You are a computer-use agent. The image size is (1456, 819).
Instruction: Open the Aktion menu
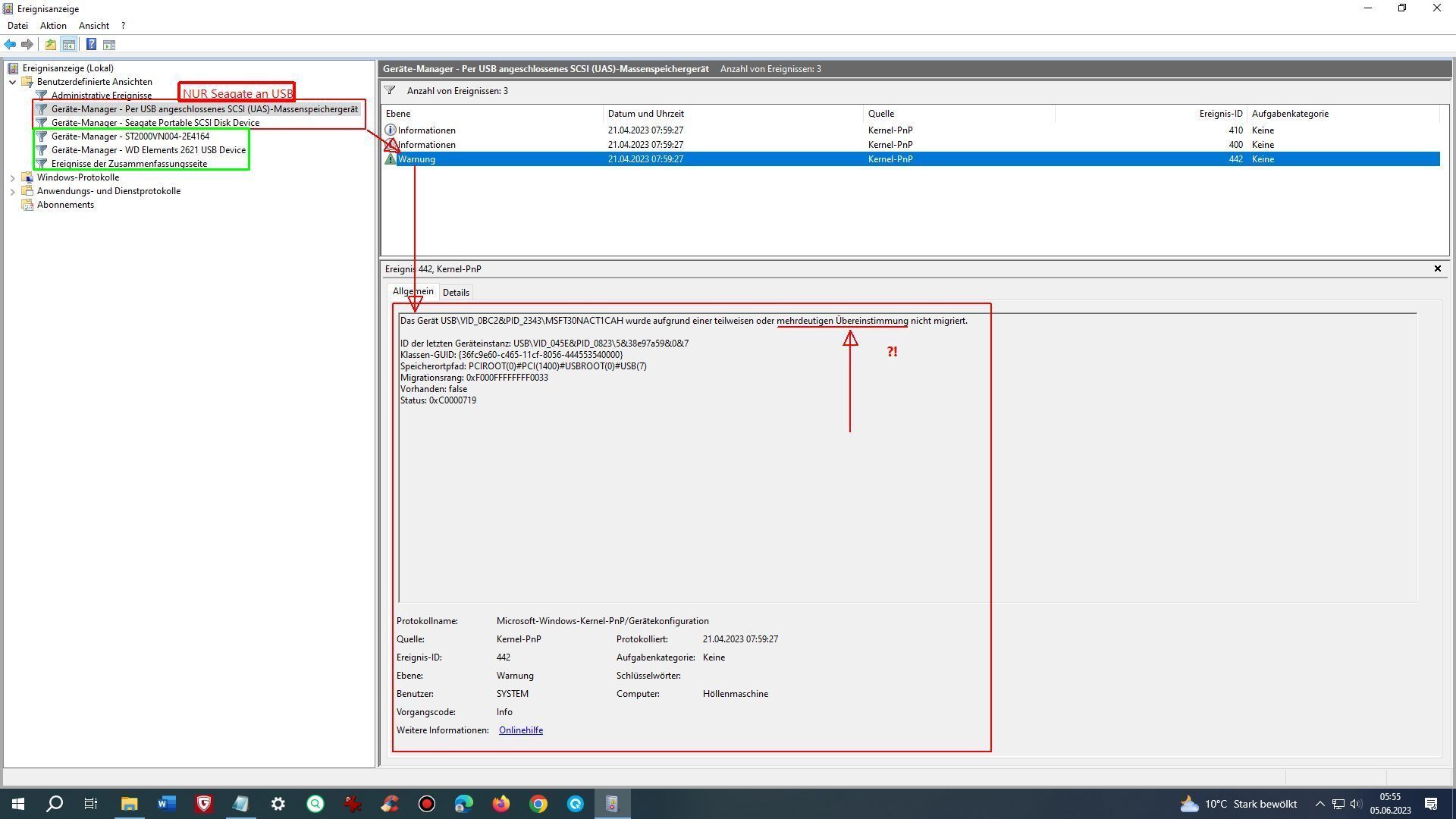click(x=53, y=26)
